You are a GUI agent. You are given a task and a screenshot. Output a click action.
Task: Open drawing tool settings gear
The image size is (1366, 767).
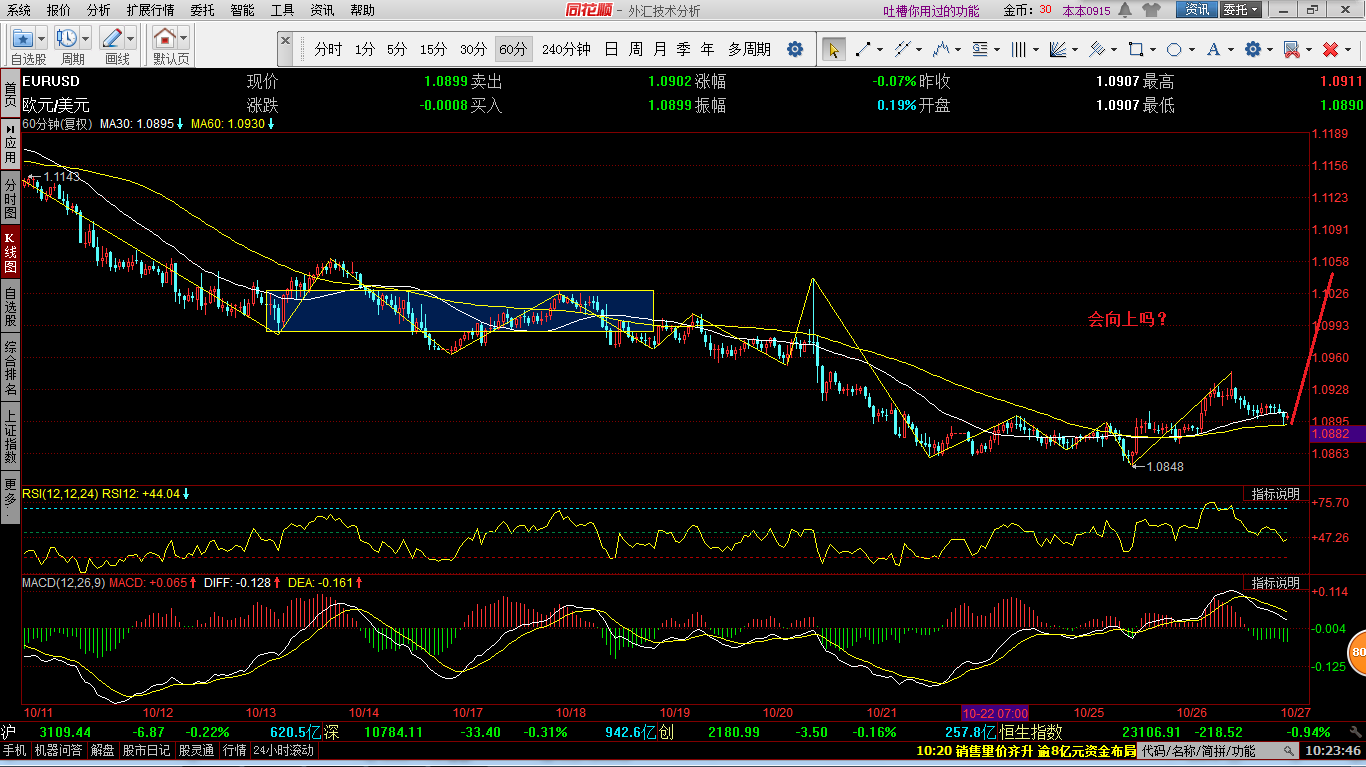(x=1252, y=49)
